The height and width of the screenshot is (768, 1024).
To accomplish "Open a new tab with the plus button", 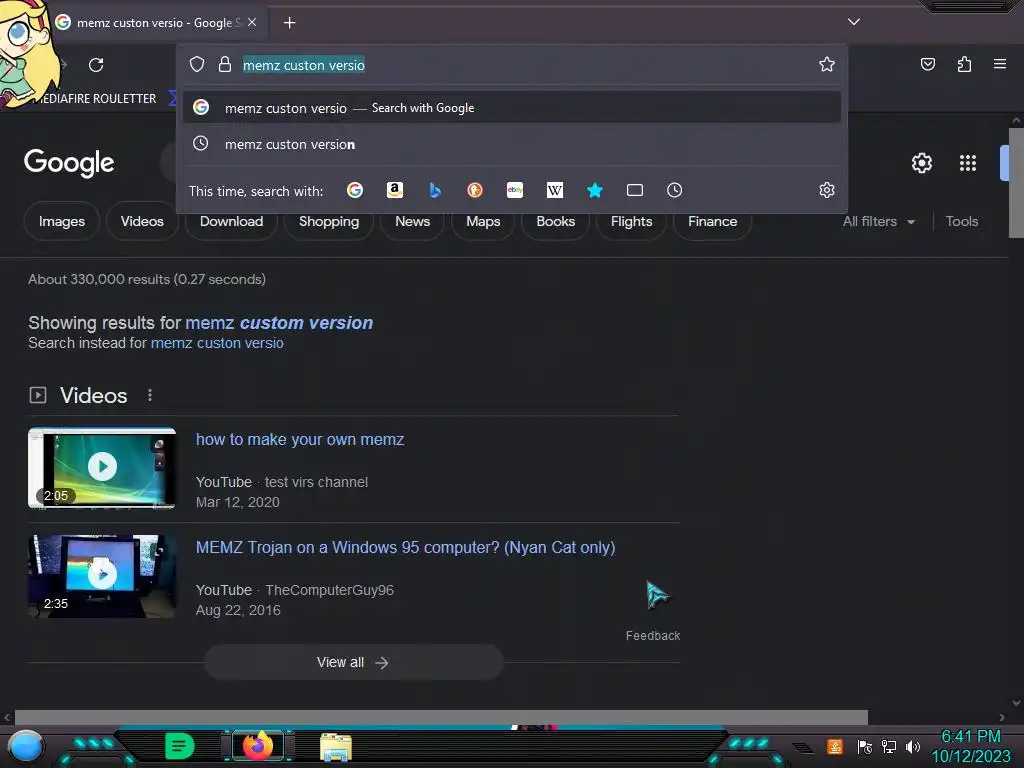I will point(289,23).
